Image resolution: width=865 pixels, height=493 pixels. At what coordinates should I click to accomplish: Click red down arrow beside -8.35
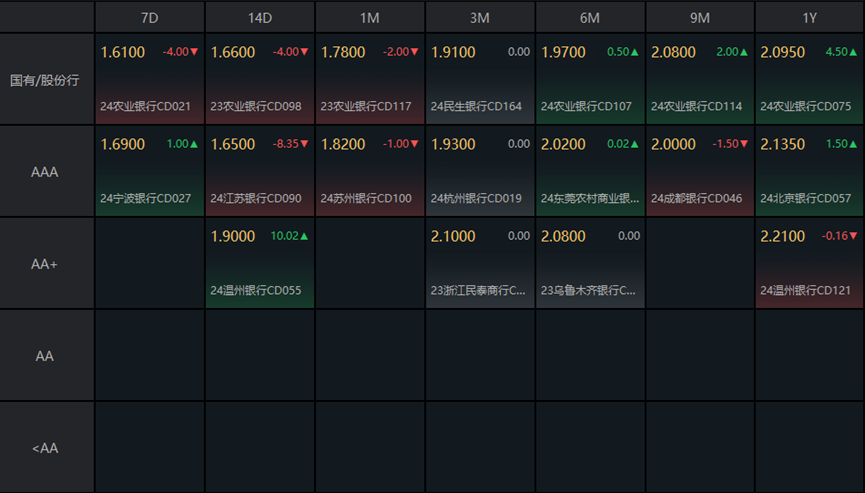tap(305, 144)
